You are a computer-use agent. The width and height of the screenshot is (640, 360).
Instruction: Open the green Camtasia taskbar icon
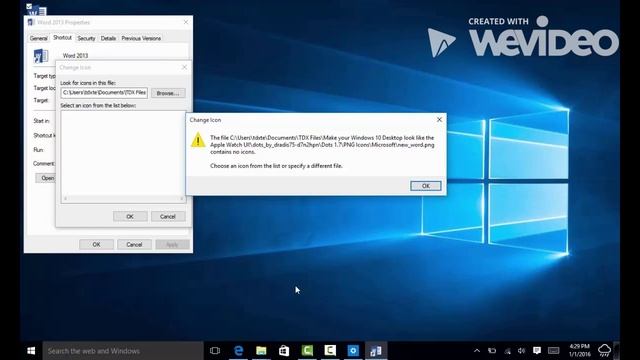pyautogui.click(x=307, y=351)
